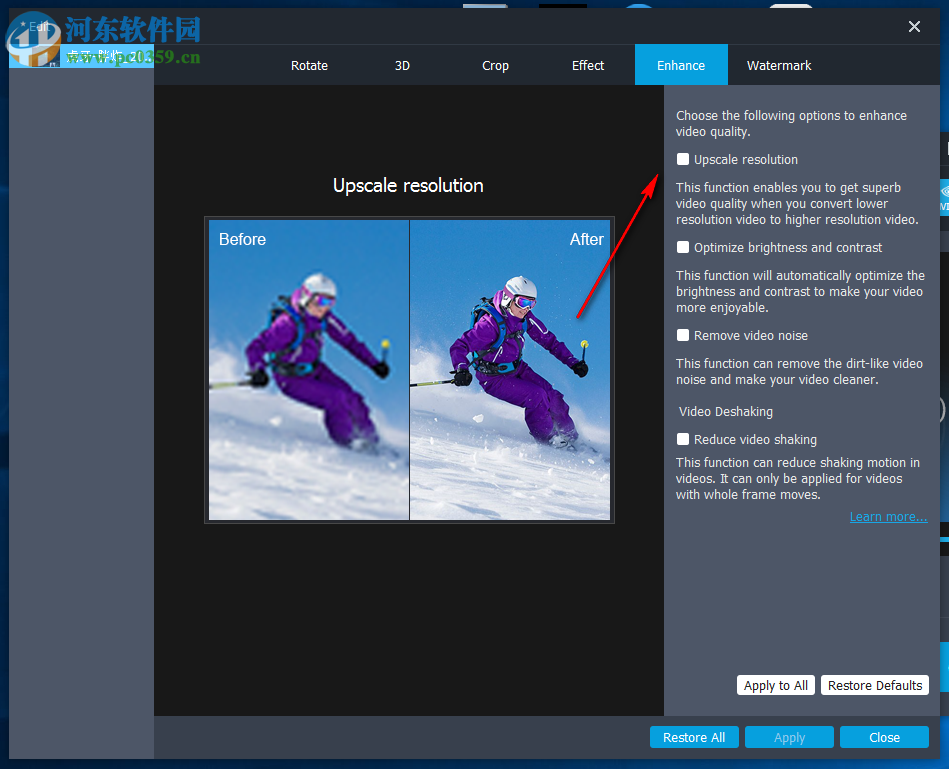Open the Learn more link

[888, 516]
